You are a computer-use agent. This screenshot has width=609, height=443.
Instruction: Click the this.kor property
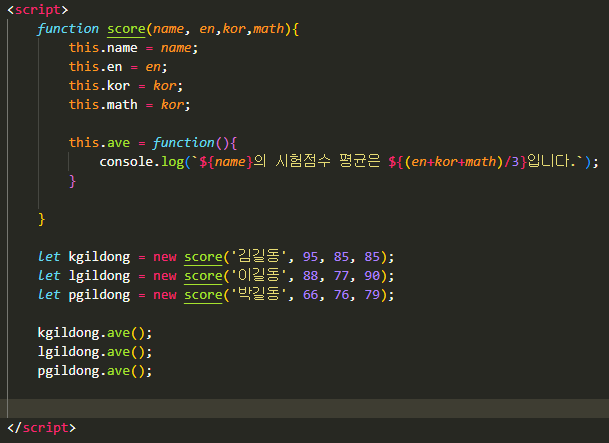(x=99, y=86)
